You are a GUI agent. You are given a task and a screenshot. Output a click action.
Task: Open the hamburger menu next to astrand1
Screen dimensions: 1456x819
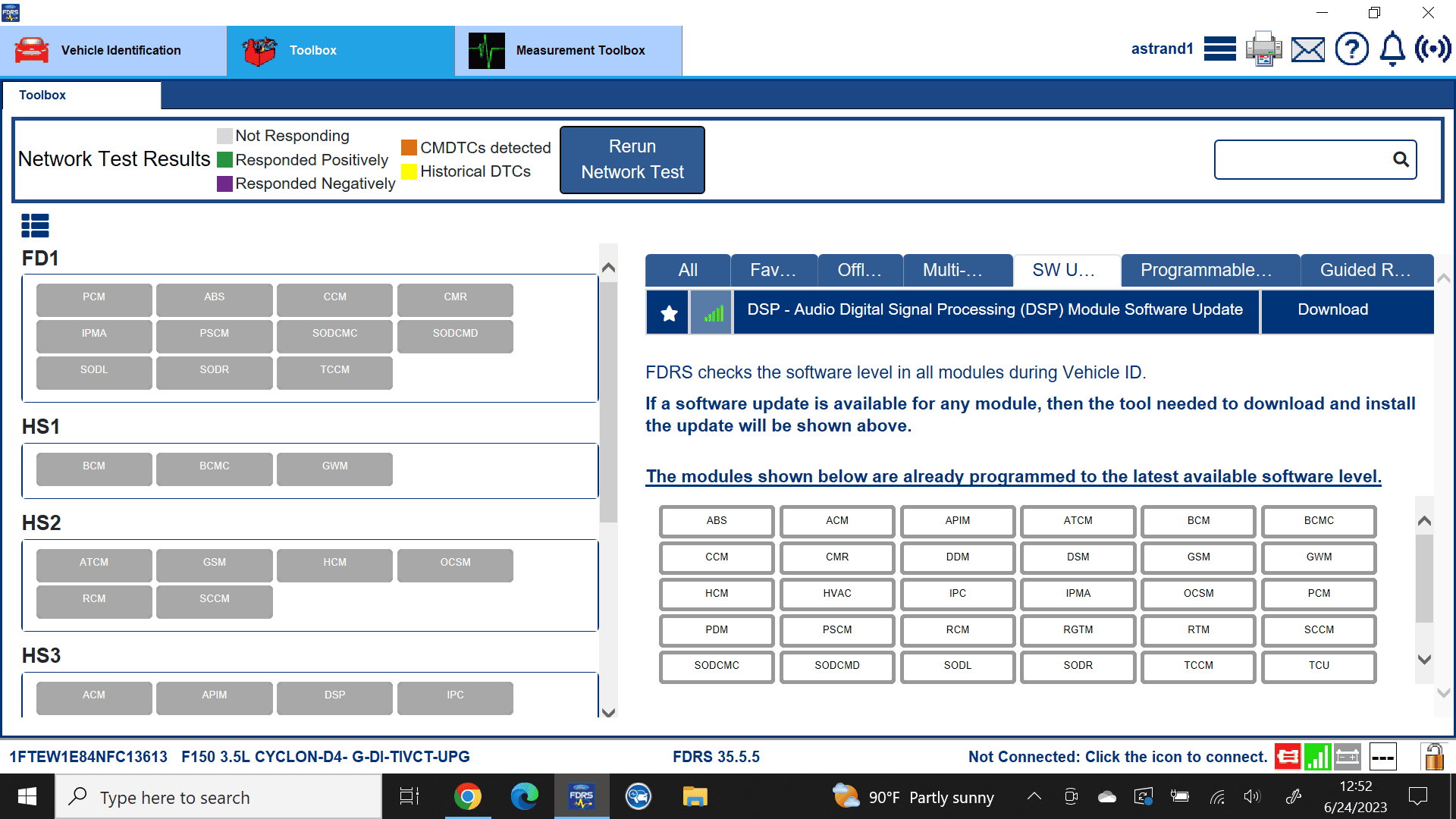click(x=1219, y=49)
